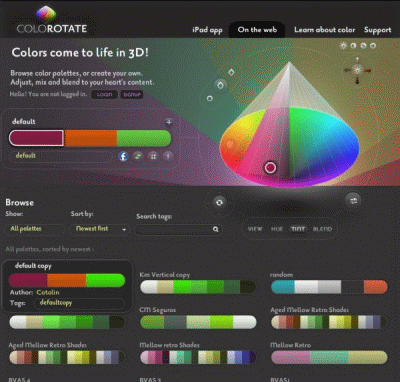Switch to TINT mode
Image resolution: width=400 pixels, height=382 pixels.
point(298,229)
